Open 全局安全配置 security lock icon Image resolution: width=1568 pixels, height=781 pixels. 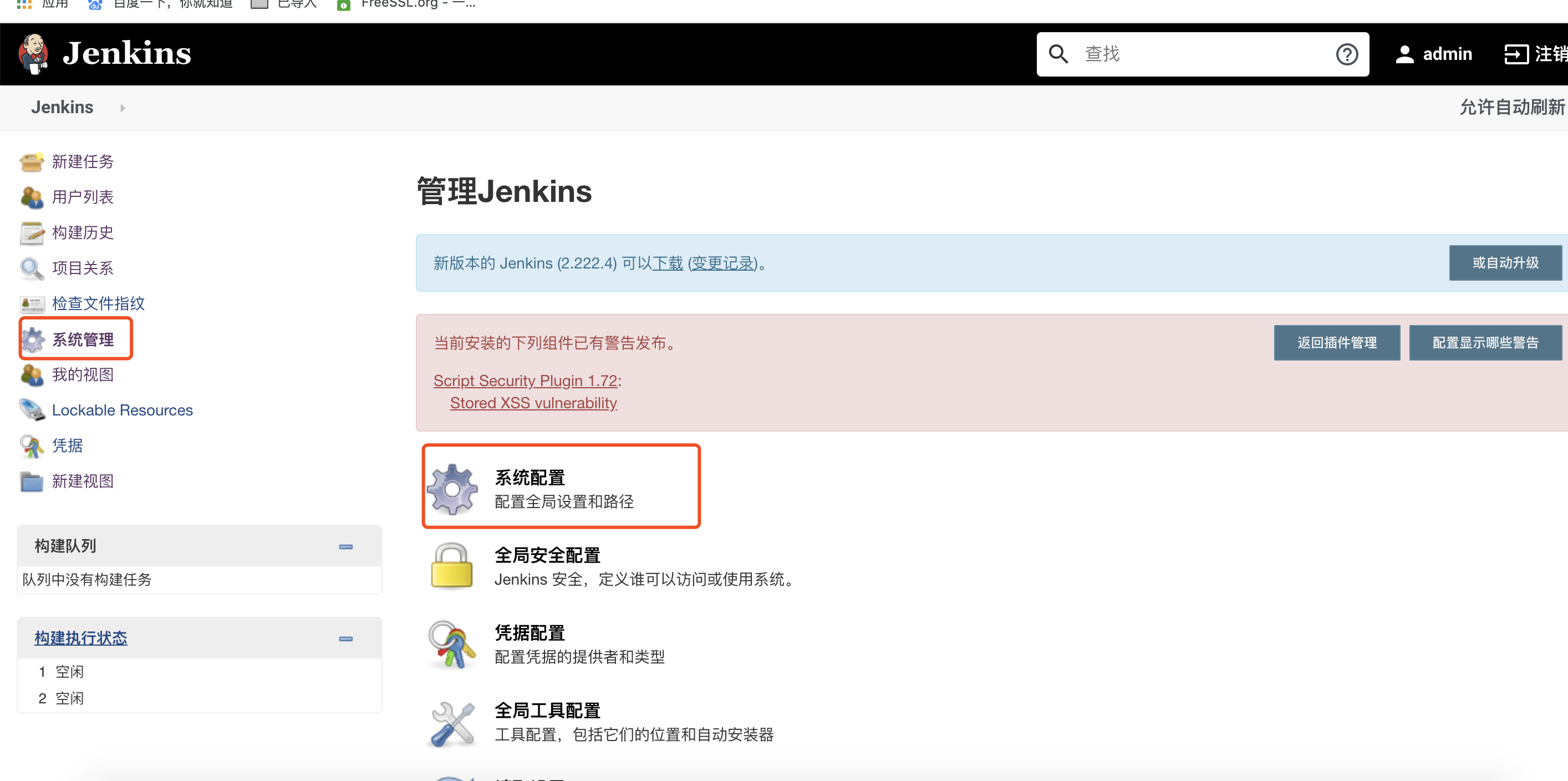pyautogui.click(x=452, y=566)
